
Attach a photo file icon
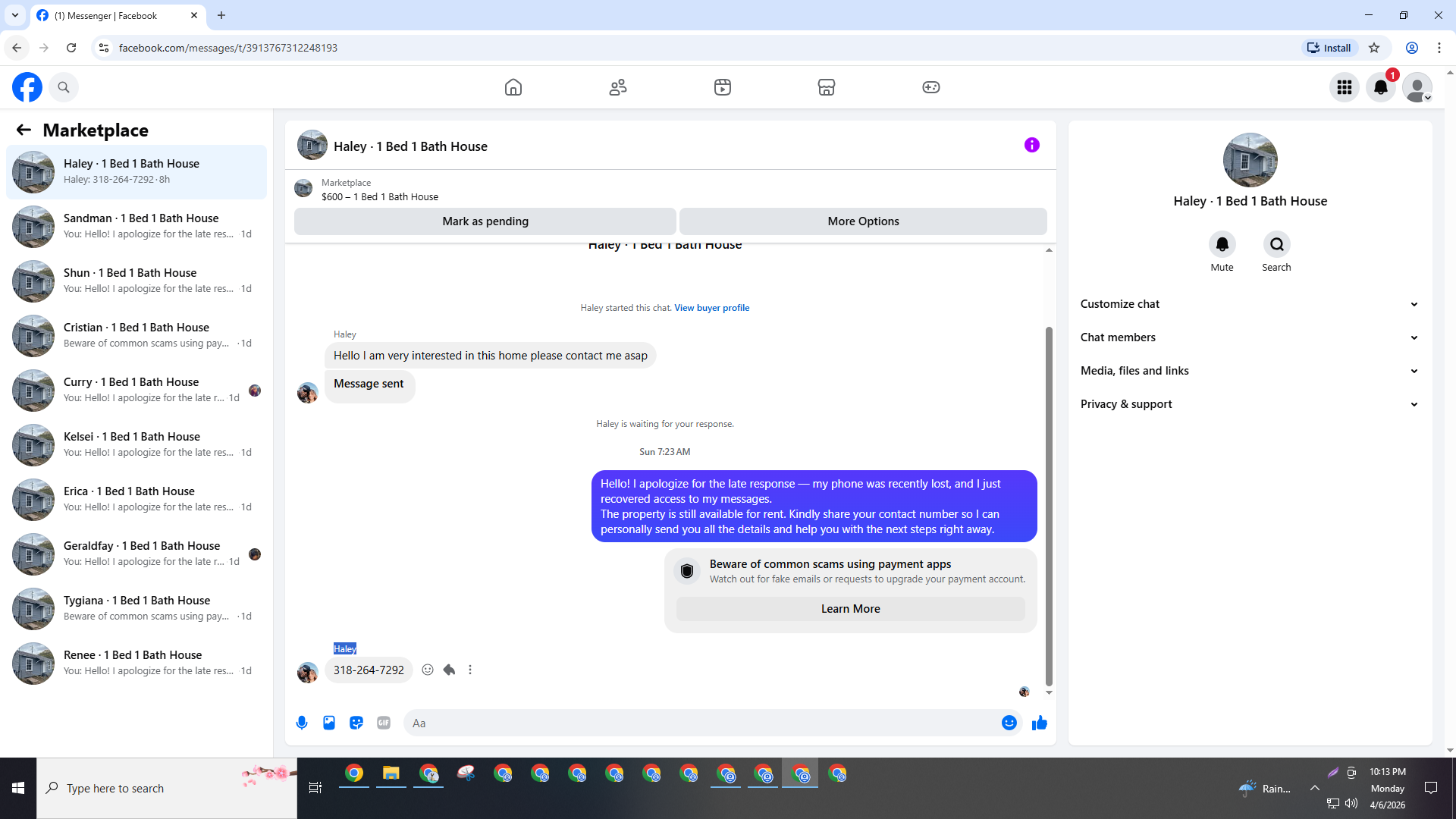click(x=329, y=723)
